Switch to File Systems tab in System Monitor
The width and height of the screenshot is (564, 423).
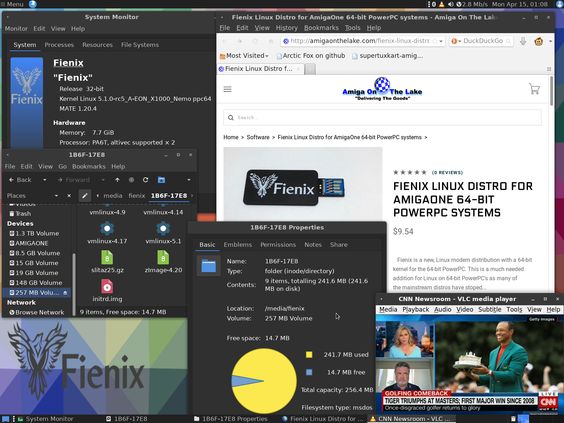(140, 45)
